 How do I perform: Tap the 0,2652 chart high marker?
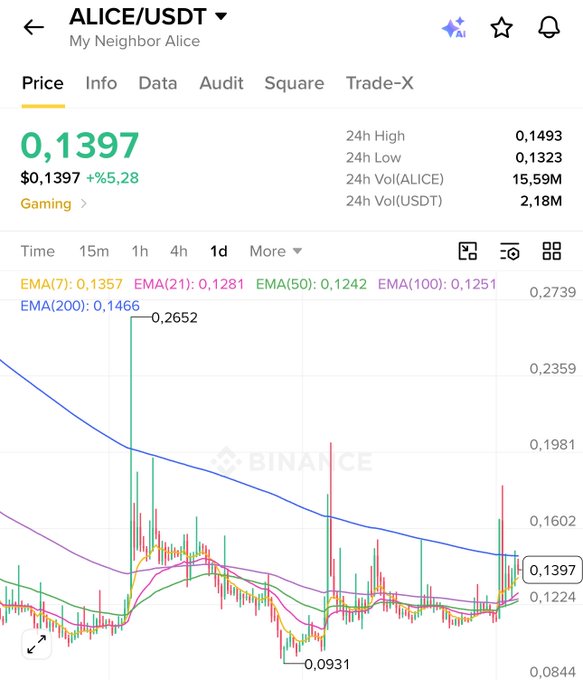174,318
